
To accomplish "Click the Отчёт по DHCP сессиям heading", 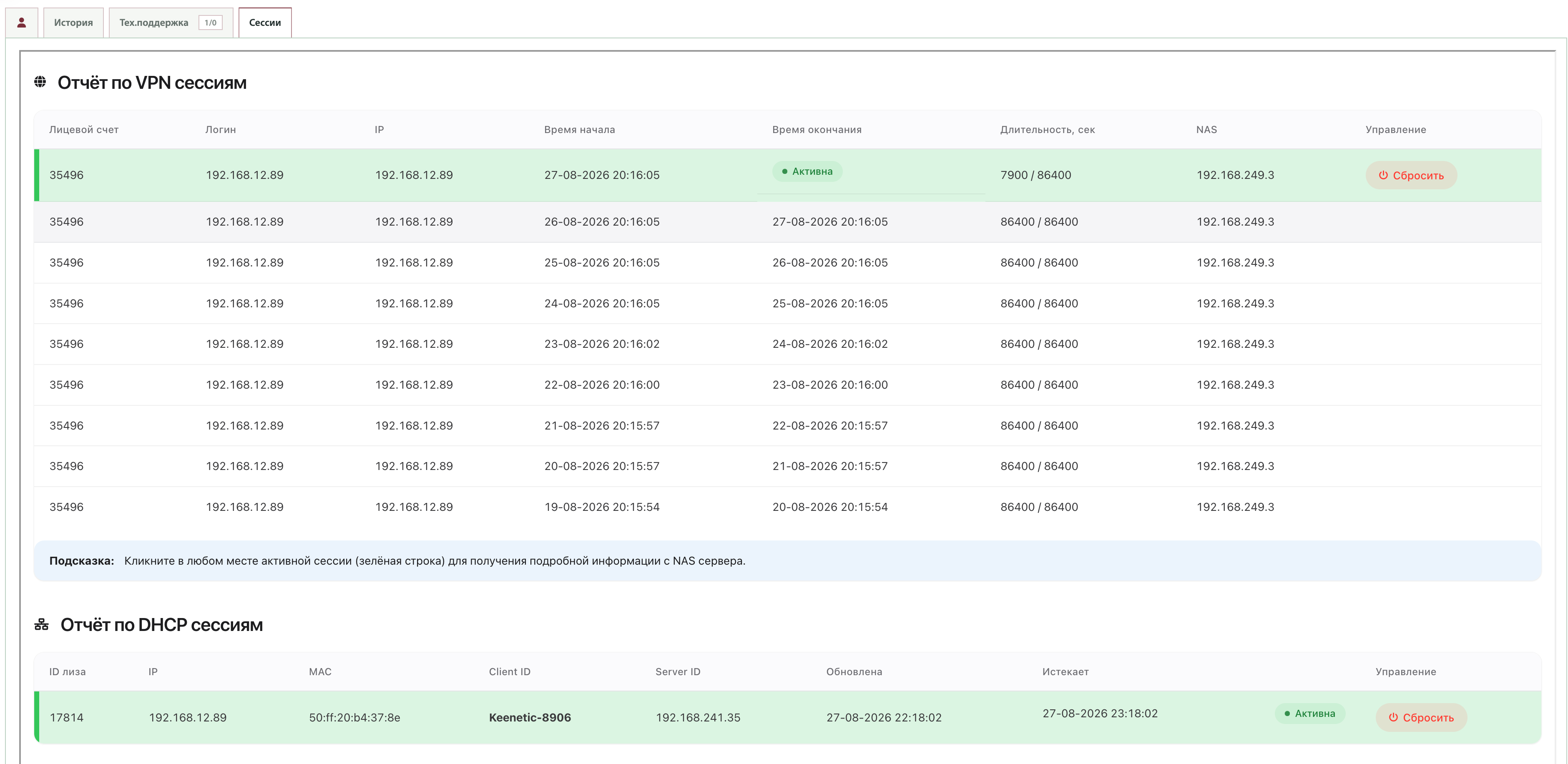I will tap(161, 625).
